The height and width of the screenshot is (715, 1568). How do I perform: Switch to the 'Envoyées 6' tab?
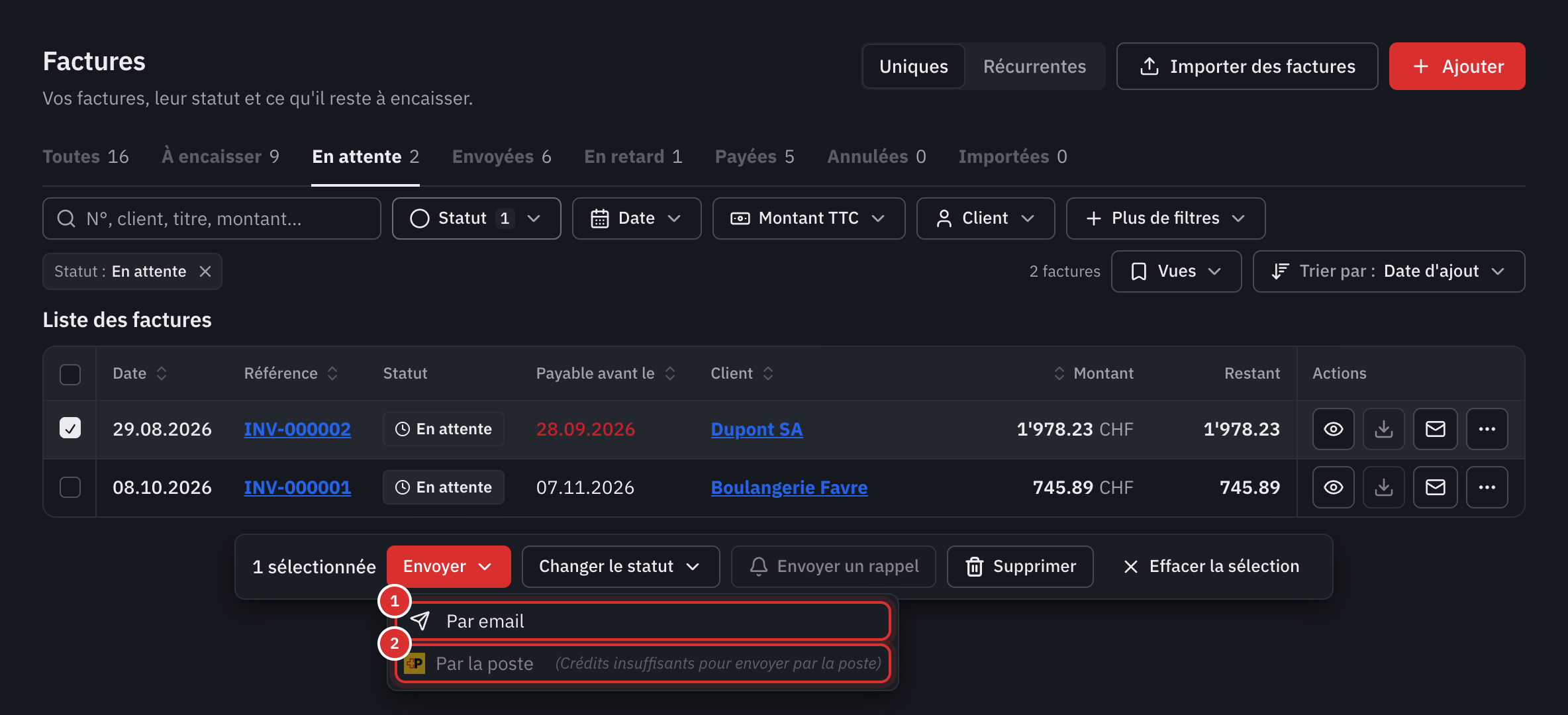501,157
